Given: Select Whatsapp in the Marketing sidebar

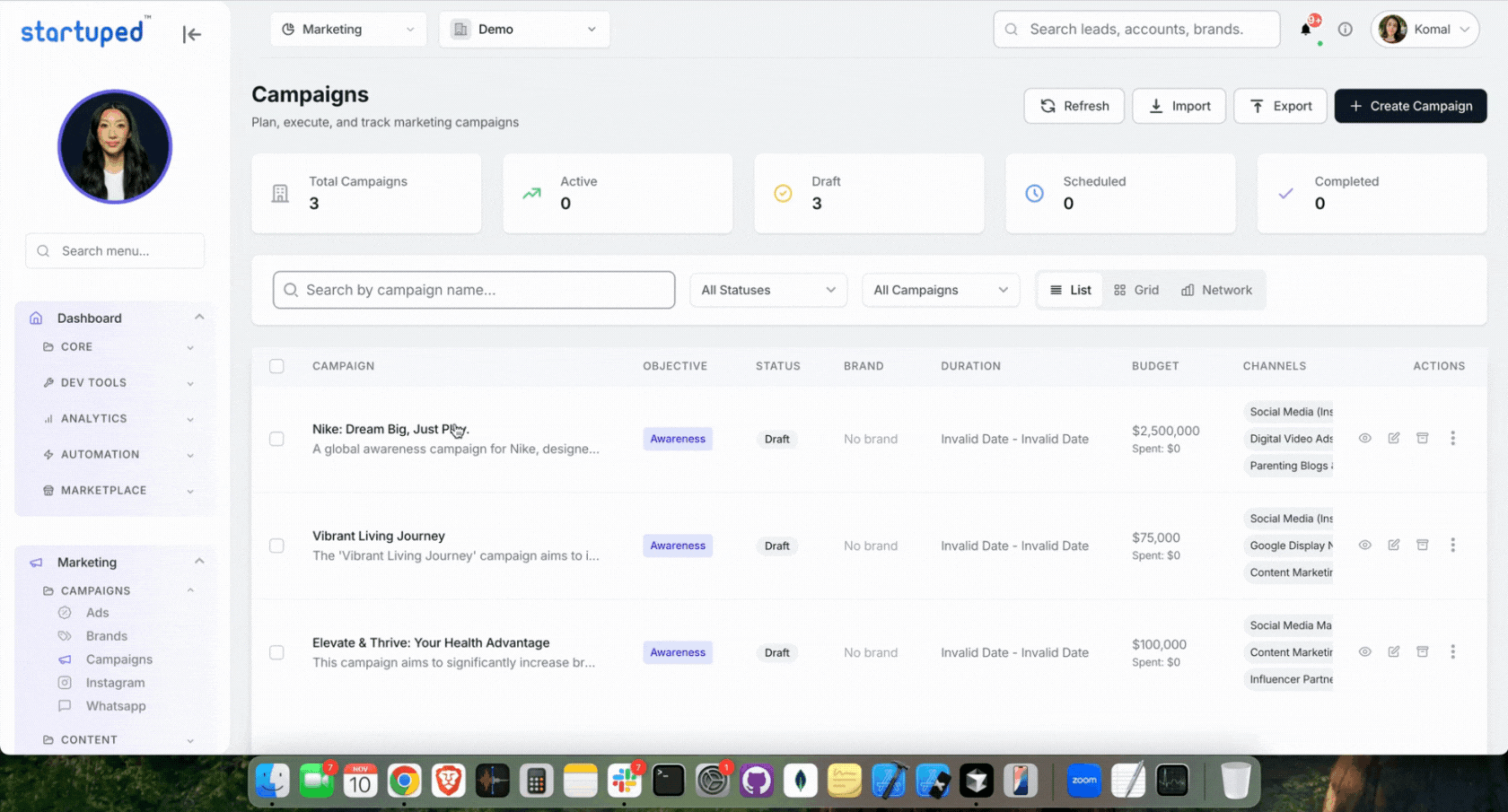Looking at the screenshot, I should (x=116, y=705).
